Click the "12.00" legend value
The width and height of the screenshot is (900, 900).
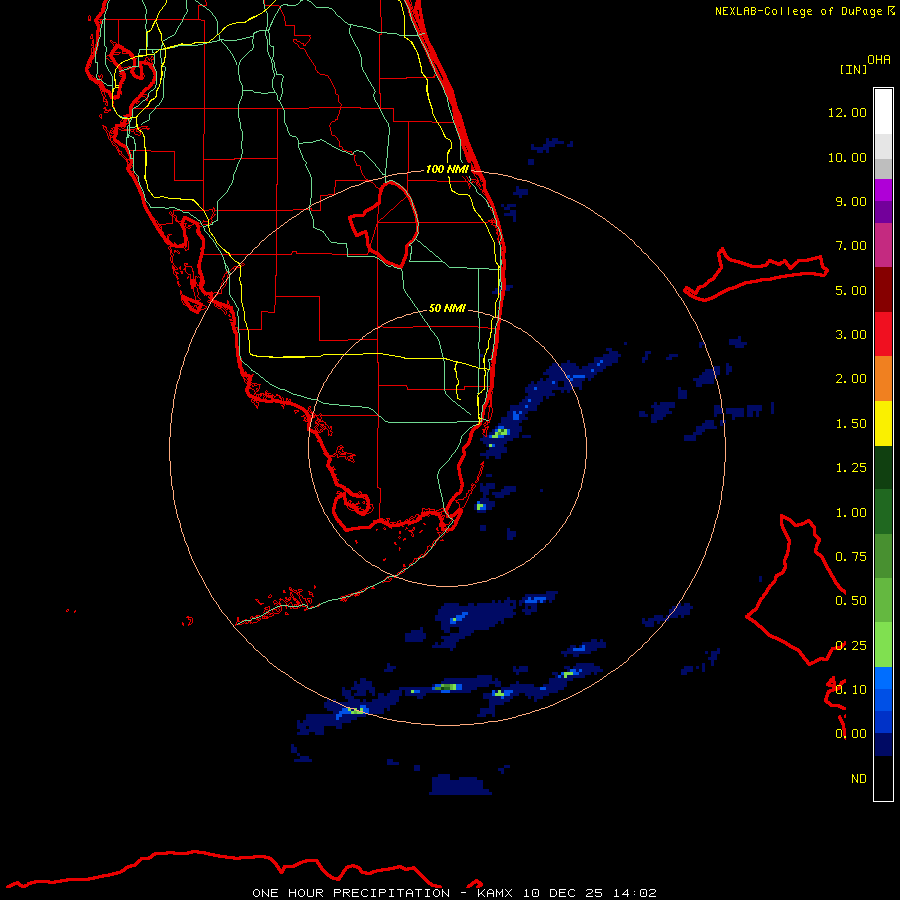coord(847,112)
